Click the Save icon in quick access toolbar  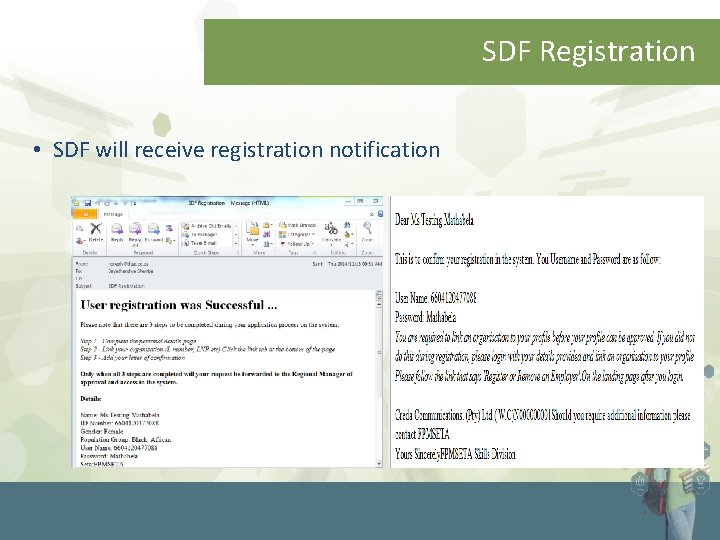[x=88, y=203]
